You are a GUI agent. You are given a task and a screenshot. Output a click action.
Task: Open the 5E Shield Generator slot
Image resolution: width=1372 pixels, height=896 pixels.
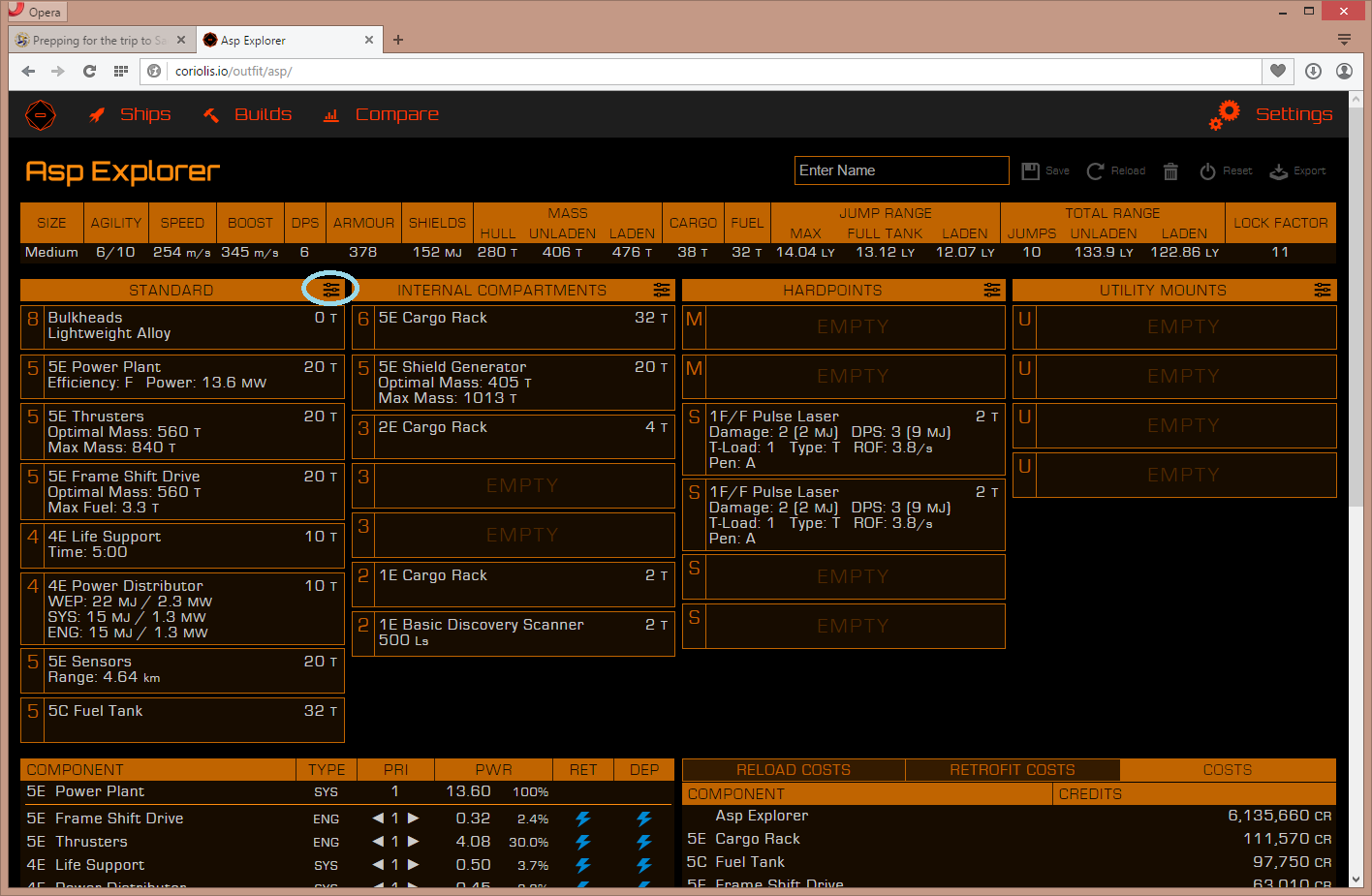point(514,383)
